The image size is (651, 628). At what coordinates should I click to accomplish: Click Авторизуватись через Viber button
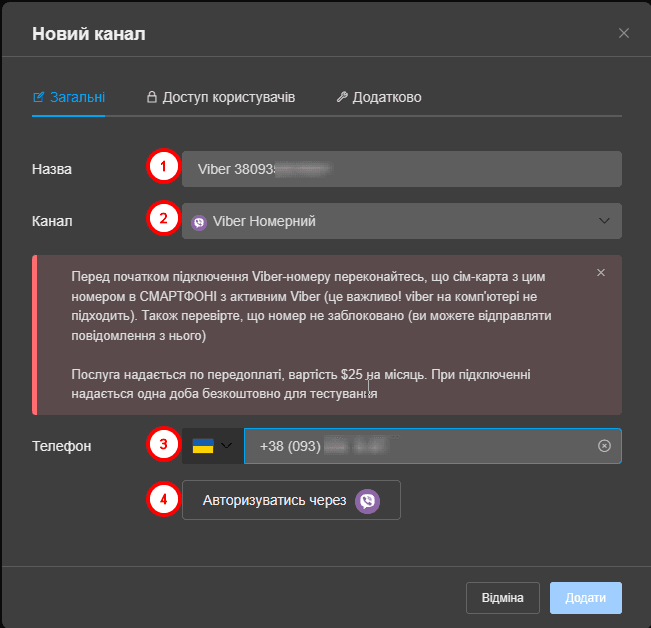[291, 500]
